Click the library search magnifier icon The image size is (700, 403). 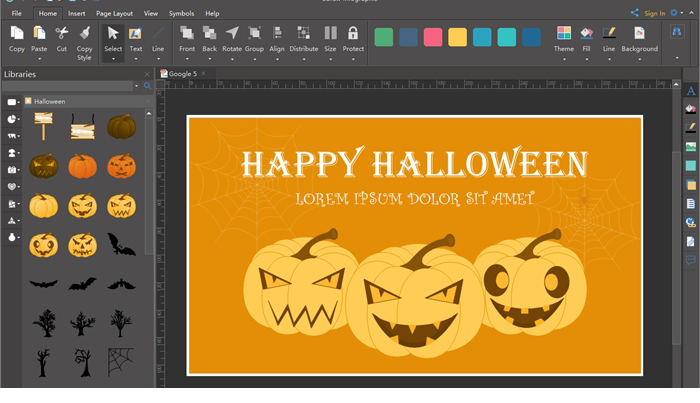coord(147,86)
